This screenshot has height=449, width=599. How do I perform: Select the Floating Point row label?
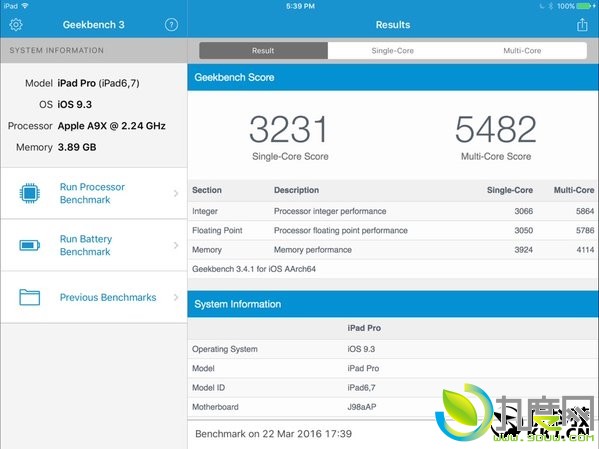[217, 230]
